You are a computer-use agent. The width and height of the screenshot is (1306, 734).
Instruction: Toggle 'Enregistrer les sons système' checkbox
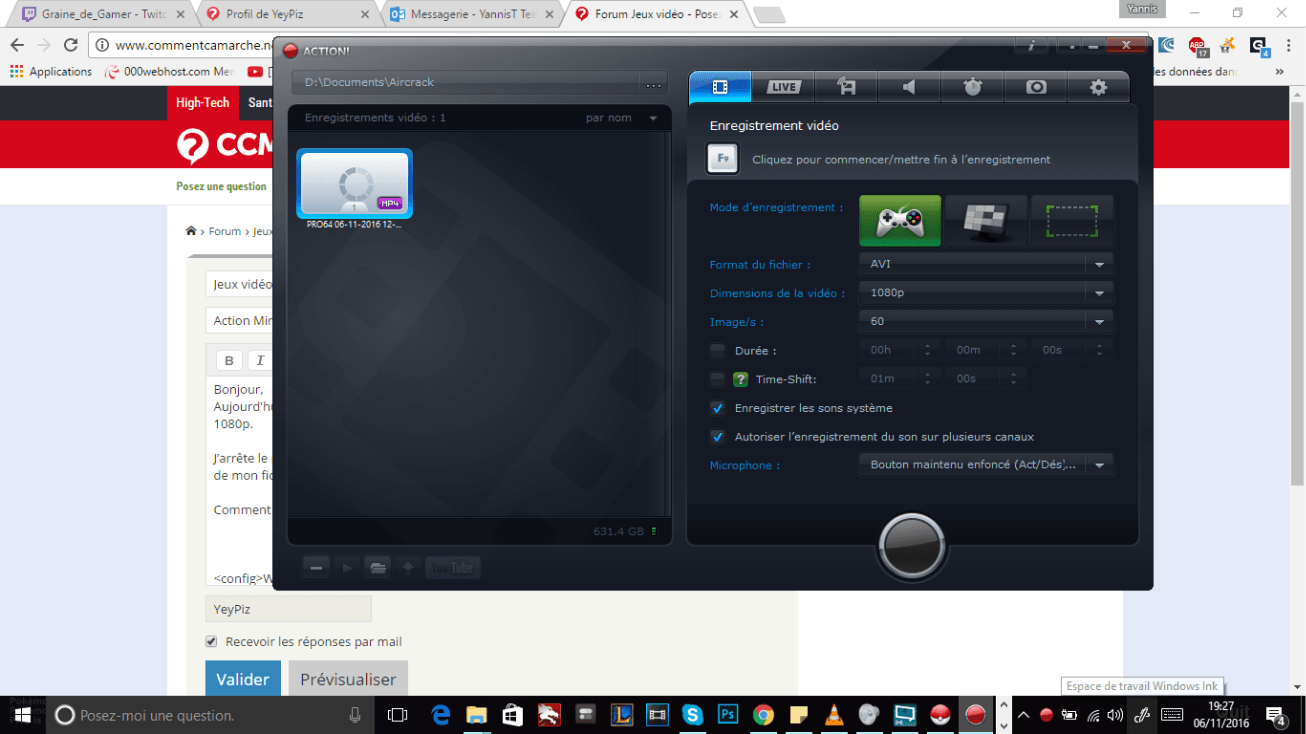[717, 408]
